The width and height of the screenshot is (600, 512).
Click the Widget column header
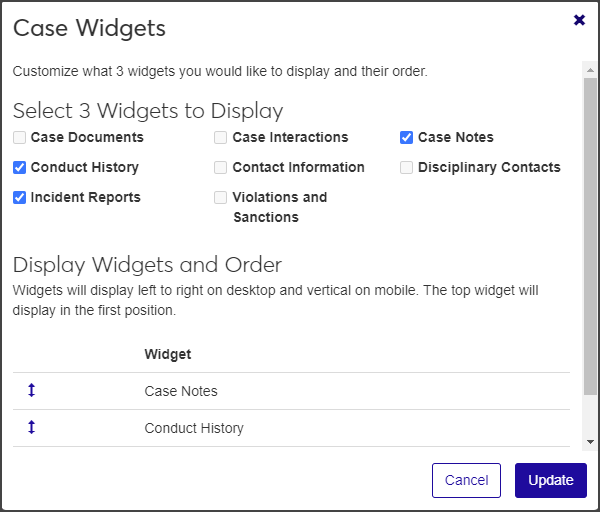pos(168,354)
